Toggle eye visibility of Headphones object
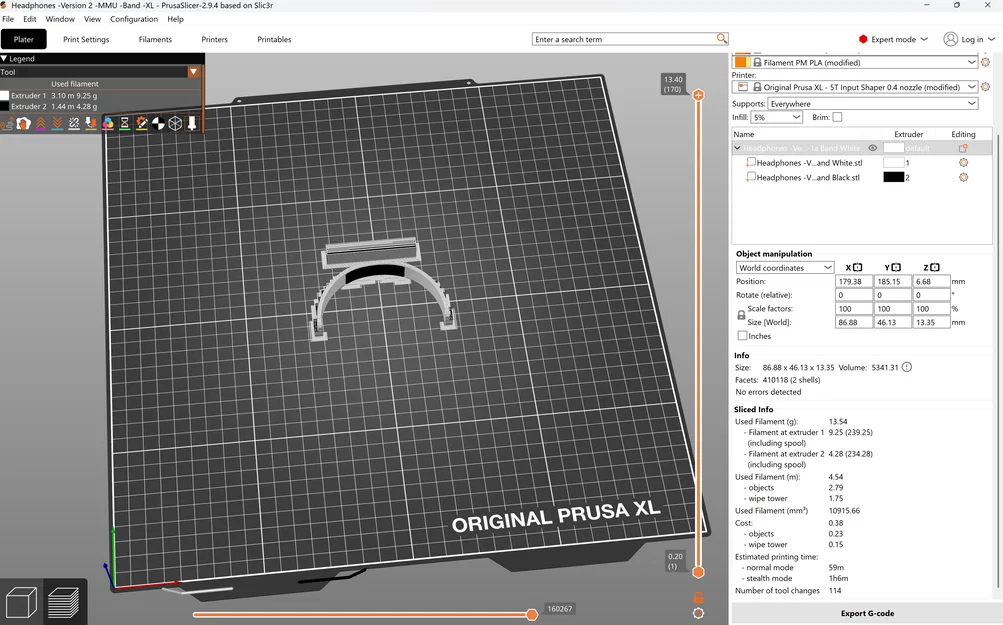Screen dimensions: 1003x625 pyautogui.click(x=873, y=148)
